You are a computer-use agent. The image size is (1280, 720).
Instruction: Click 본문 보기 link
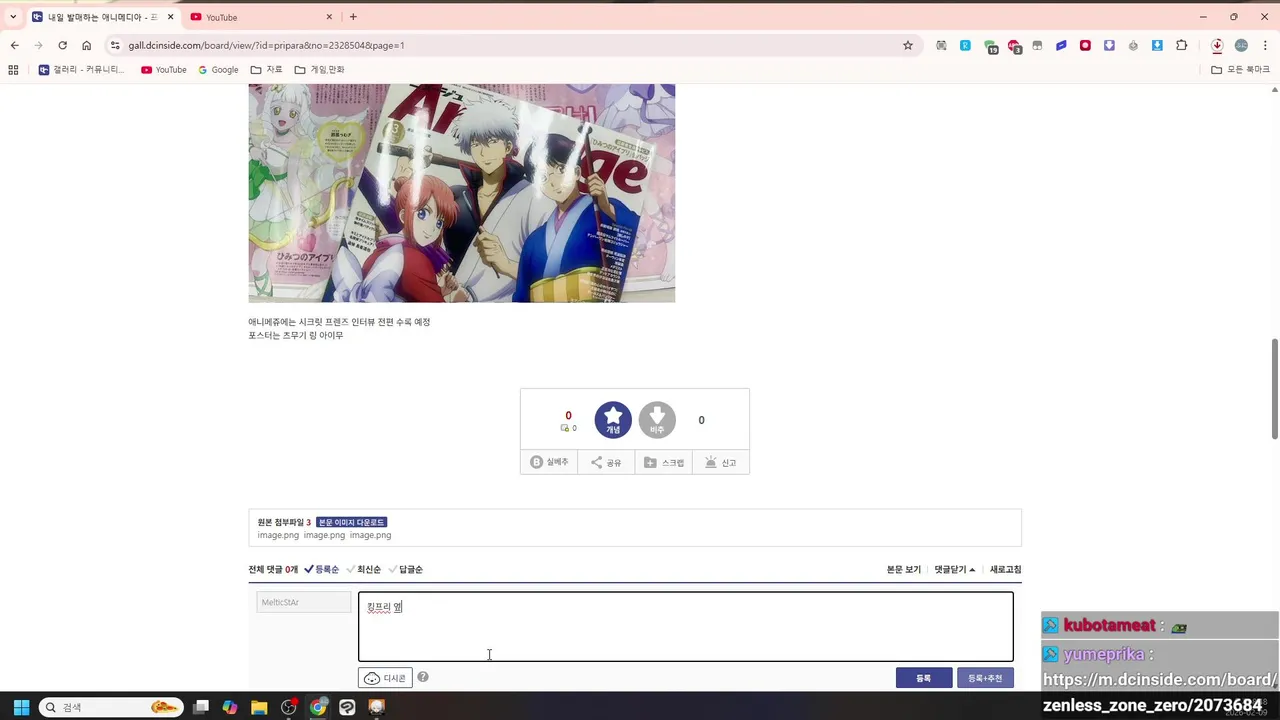pyautogui.click(x=903, y=569)
